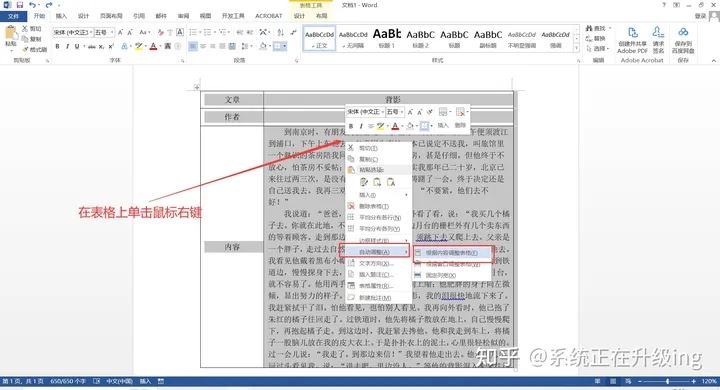Open the Shading paint bucket in the ribbon

pos(263,46)
